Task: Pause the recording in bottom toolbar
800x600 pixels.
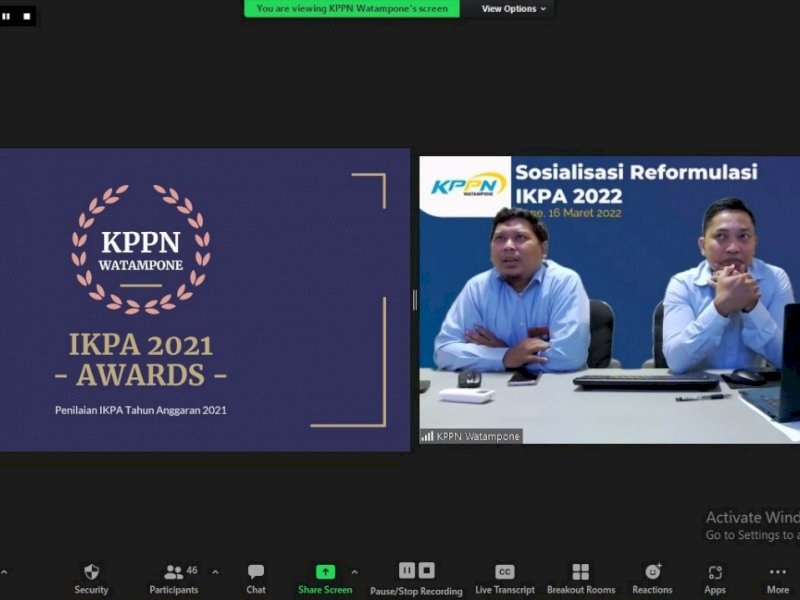Action: click(x=407, y=570)
